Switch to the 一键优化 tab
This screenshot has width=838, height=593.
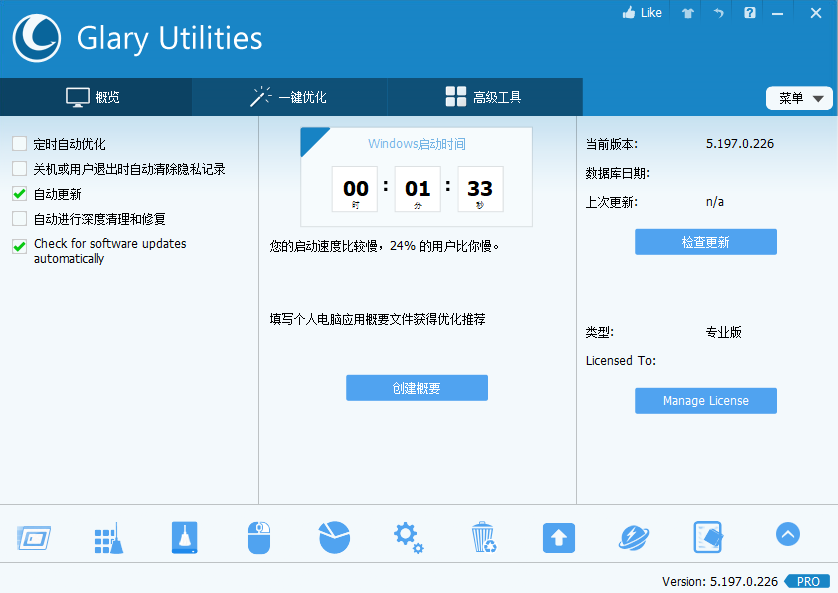(289, 97)
